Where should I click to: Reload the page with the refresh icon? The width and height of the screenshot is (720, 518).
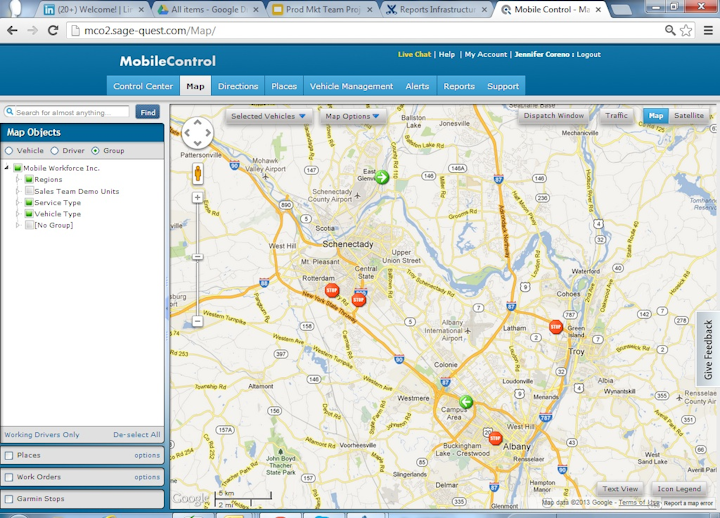coord(53,30)
